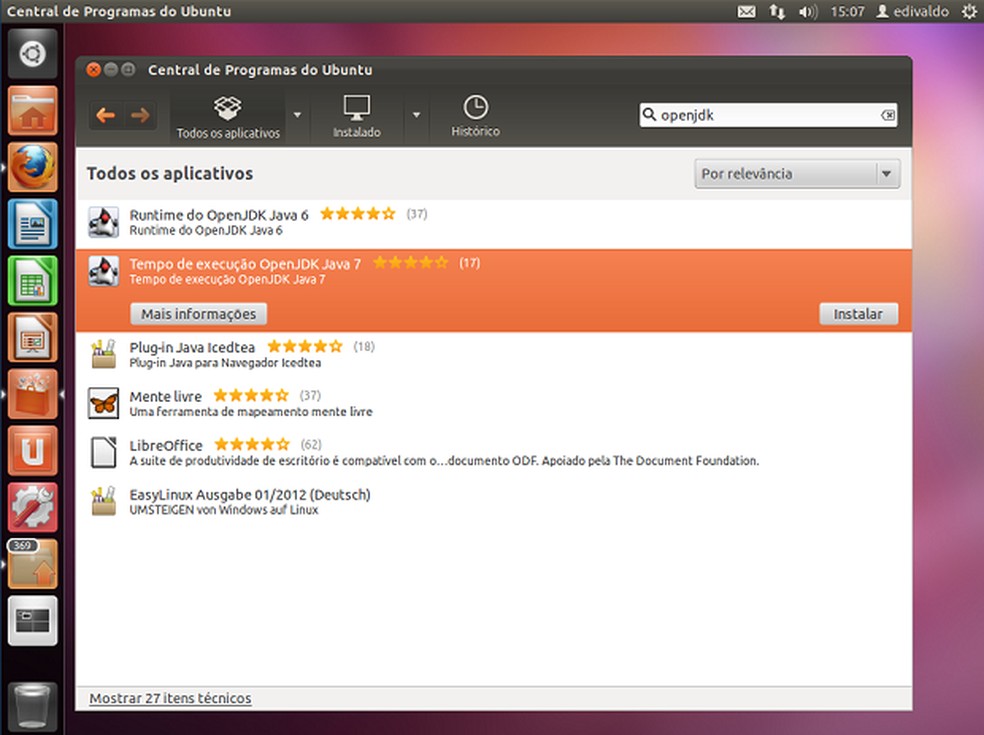Open Ubuntu One from the launcher
Screen dimensions: 984x735
[x=33, y=450]
